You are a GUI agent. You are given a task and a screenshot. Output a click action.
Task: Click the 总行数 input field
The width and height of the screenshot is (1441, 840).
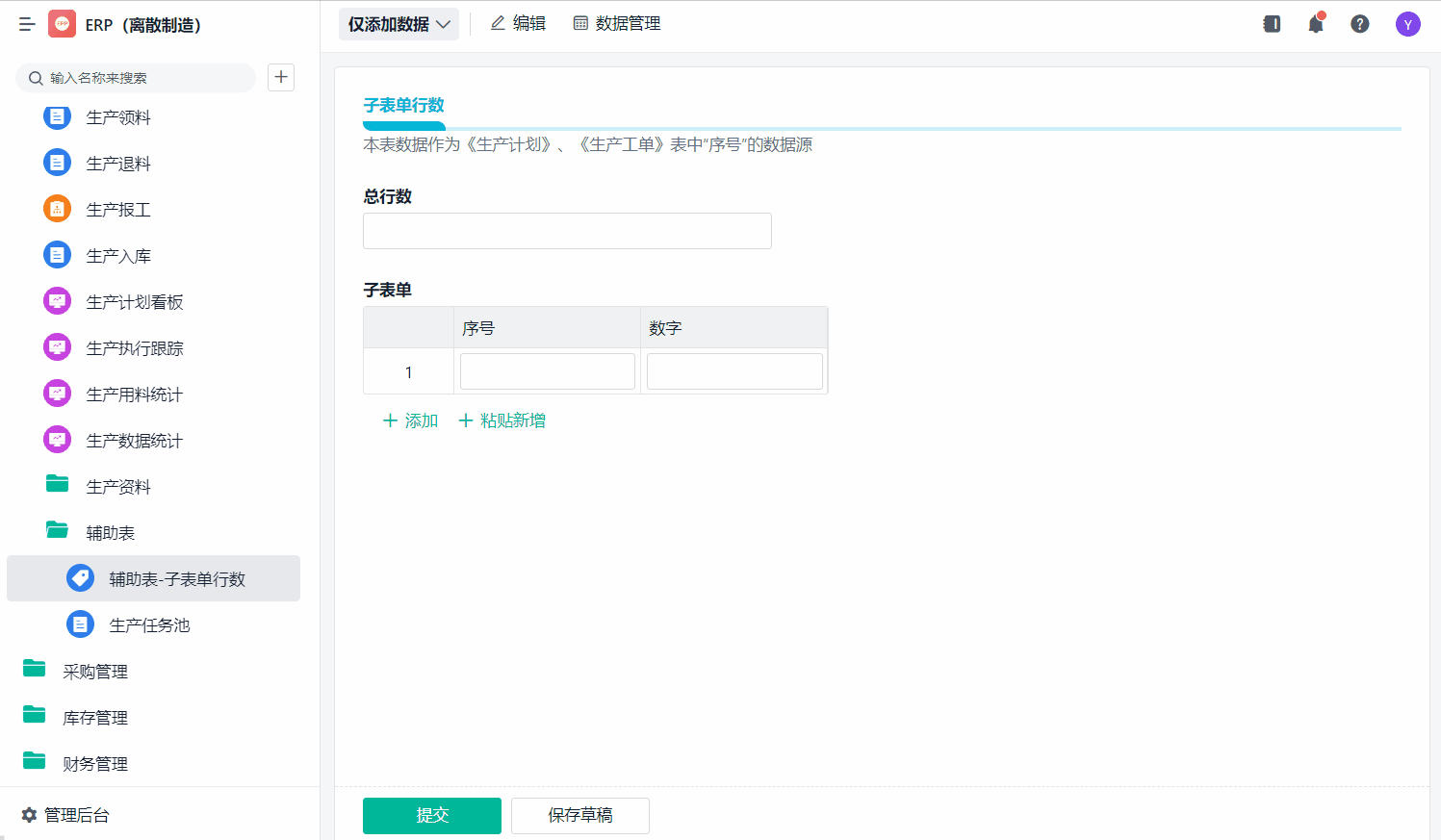[567, 231]
